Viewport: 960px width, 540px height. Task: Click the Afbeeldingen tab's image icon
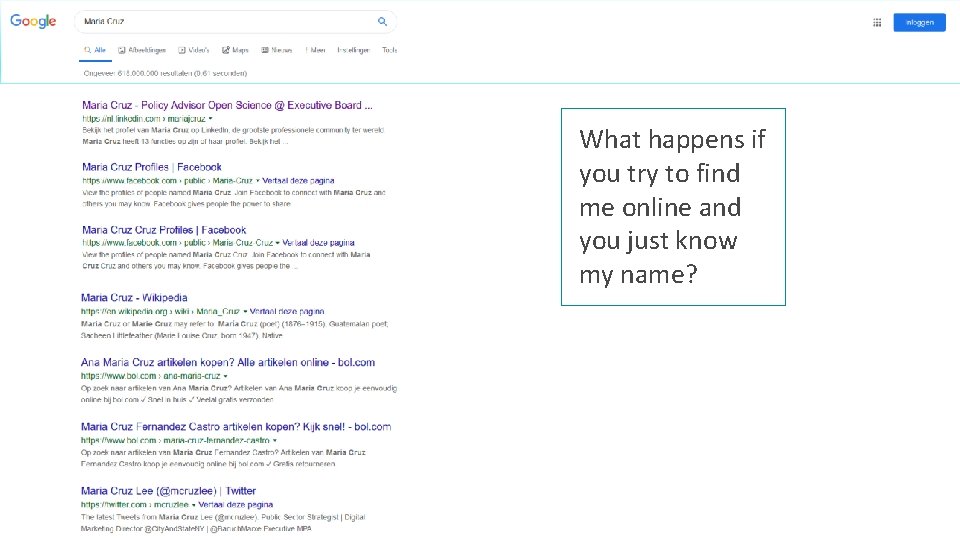click(122, 50)
